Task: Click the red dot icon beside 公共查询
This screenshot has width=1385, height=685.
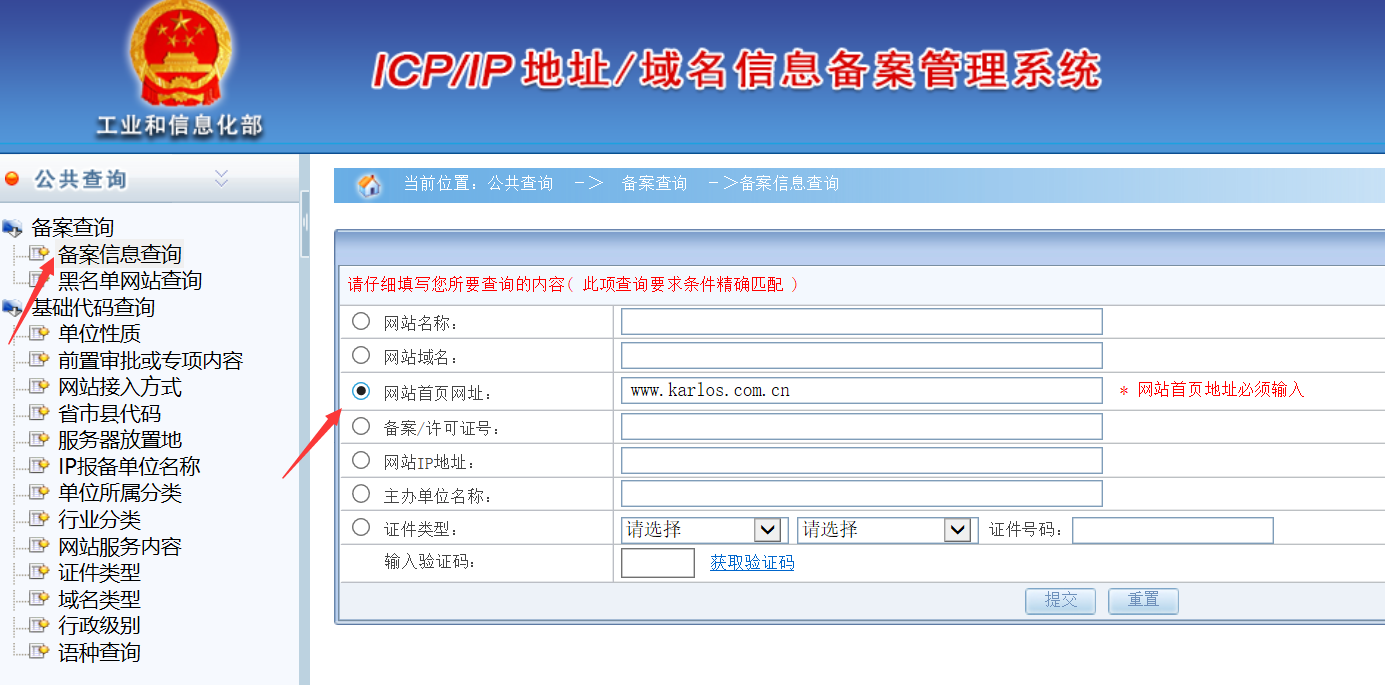Action: pyautogui.click(x=12, y=179)
